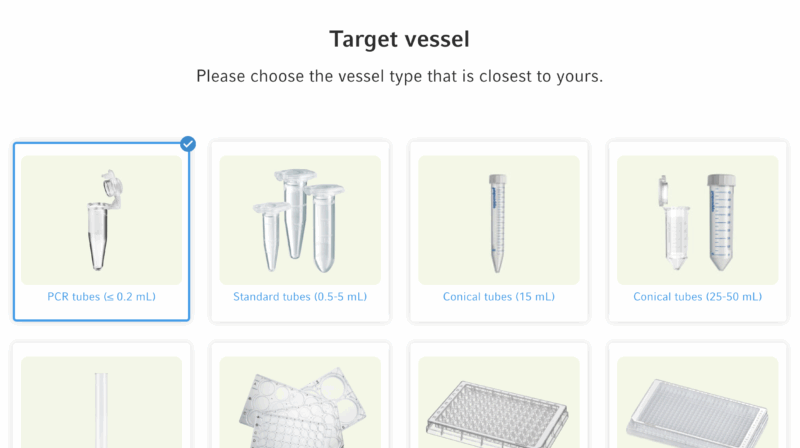Click the border of the selected PCR card
The height and width of the screenshot is (448, 800).
pyautogui.click(x=14, y=232)
